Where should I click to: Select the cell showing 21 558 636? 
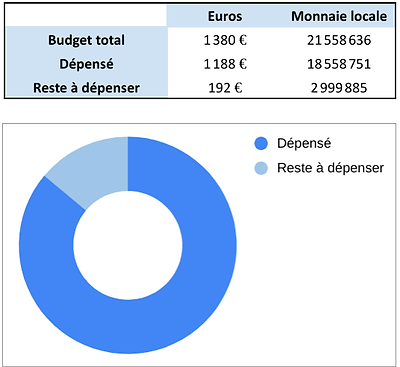click(x=339, y=40)
